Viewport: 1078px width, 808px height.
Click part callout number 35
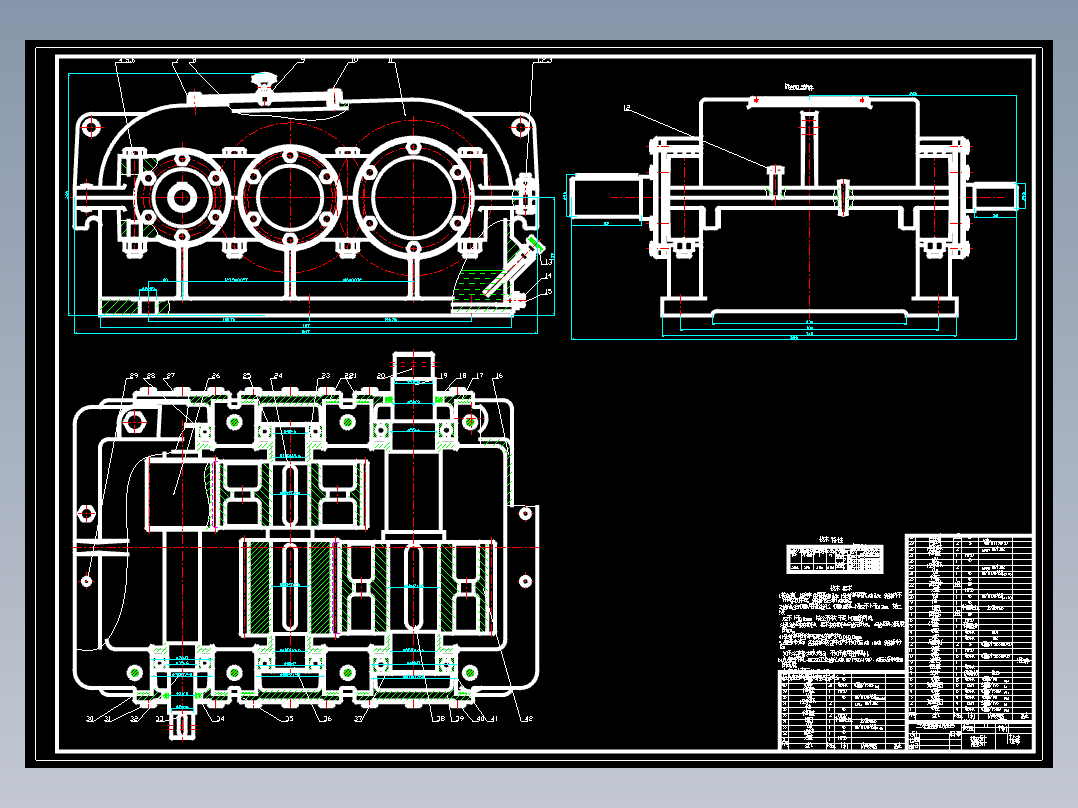pyautogui.click(x=289, y=719)
